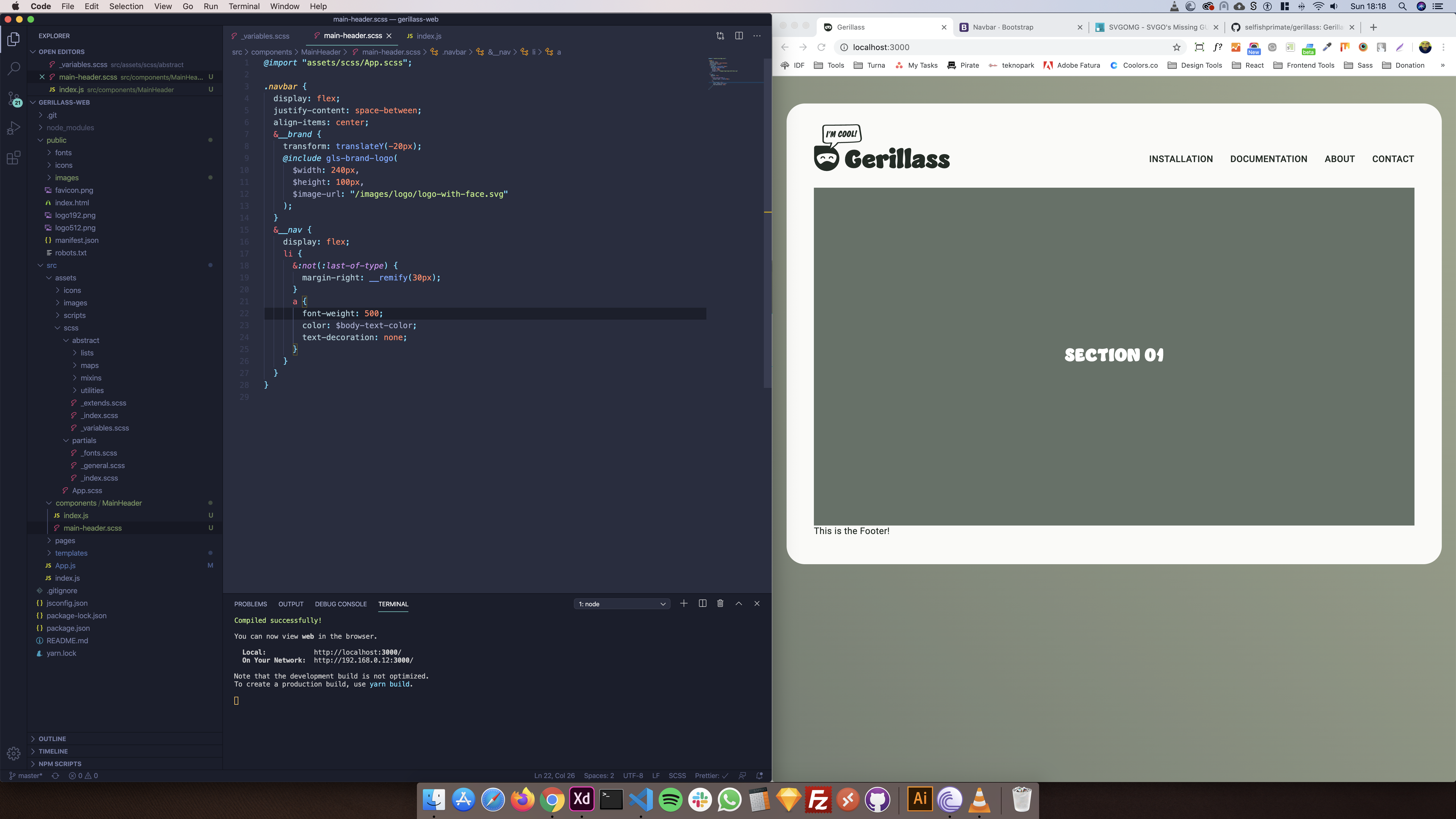Screen dimensions: 1456x819
Task: Click the DOCUMENTATION link on the Gerillass site
Action: 1269,159
